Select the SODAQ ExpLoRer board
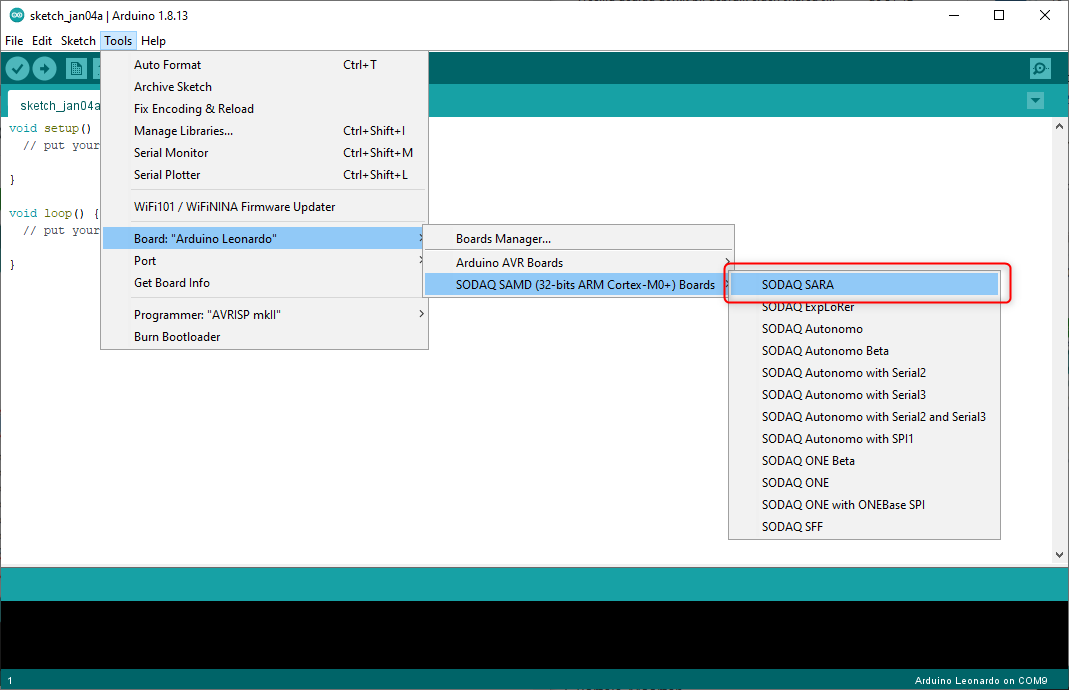 click(x=864, y=307)
